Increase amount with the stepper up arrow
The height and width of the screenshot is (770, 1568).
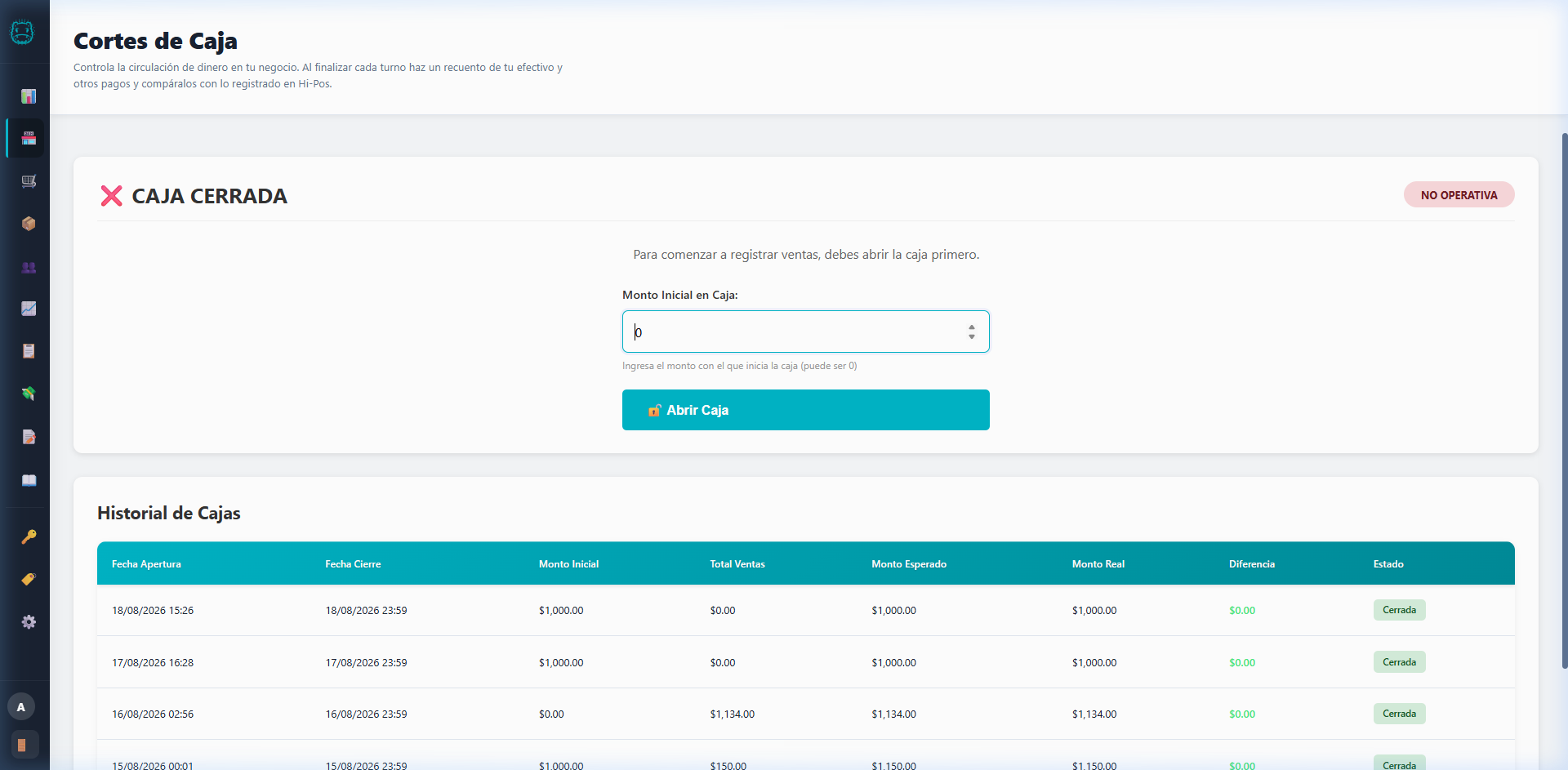(x=972, y=327)
